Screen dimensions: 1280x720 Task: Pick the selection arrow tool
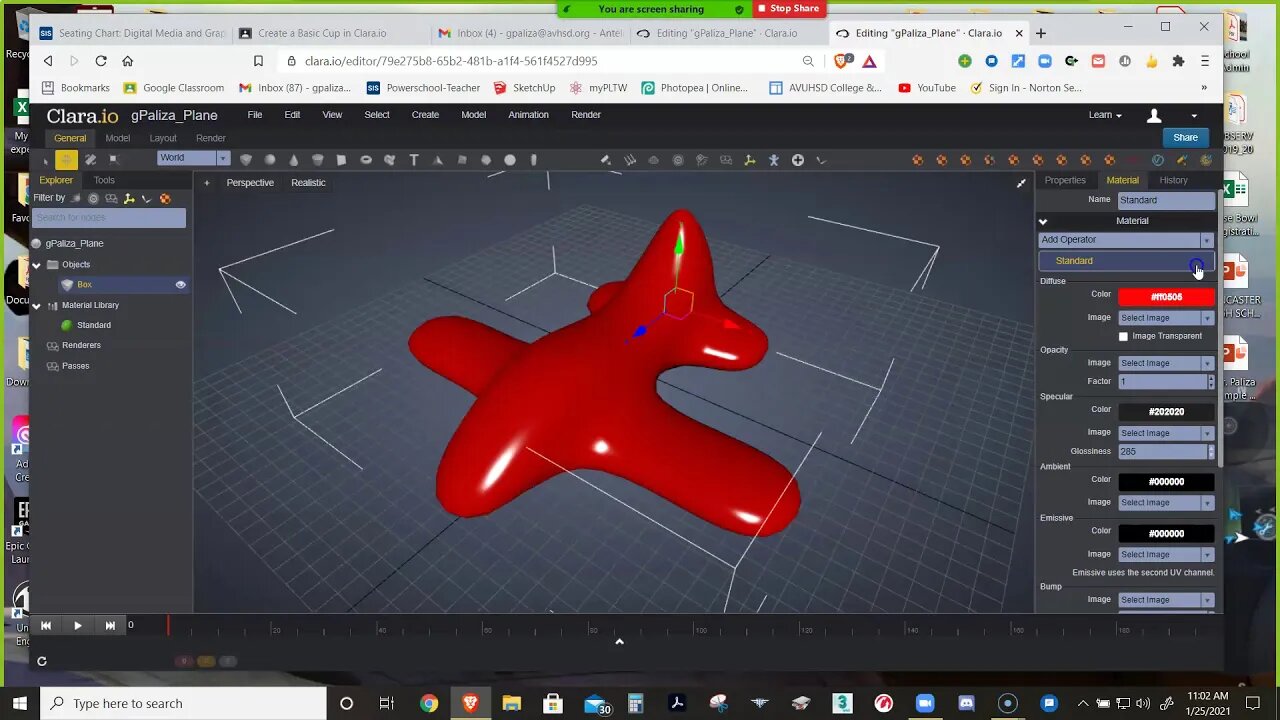pos(45,160)
